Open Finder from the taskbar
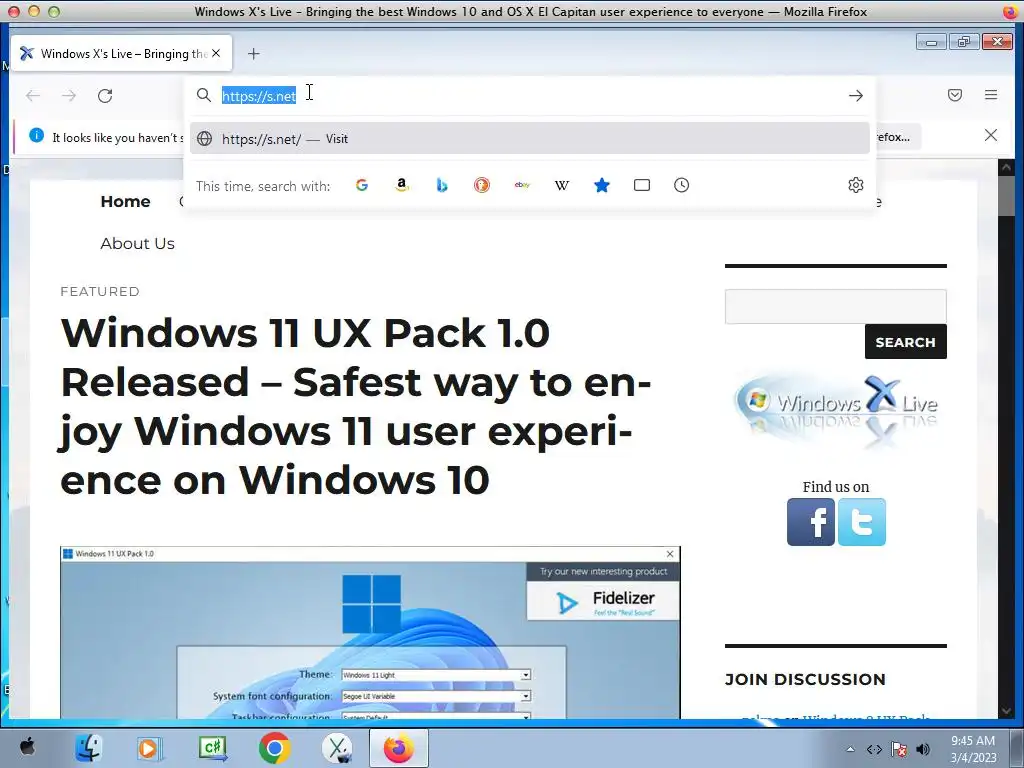This screenshot has width=1024, height=768. click(x=88, y=748)
